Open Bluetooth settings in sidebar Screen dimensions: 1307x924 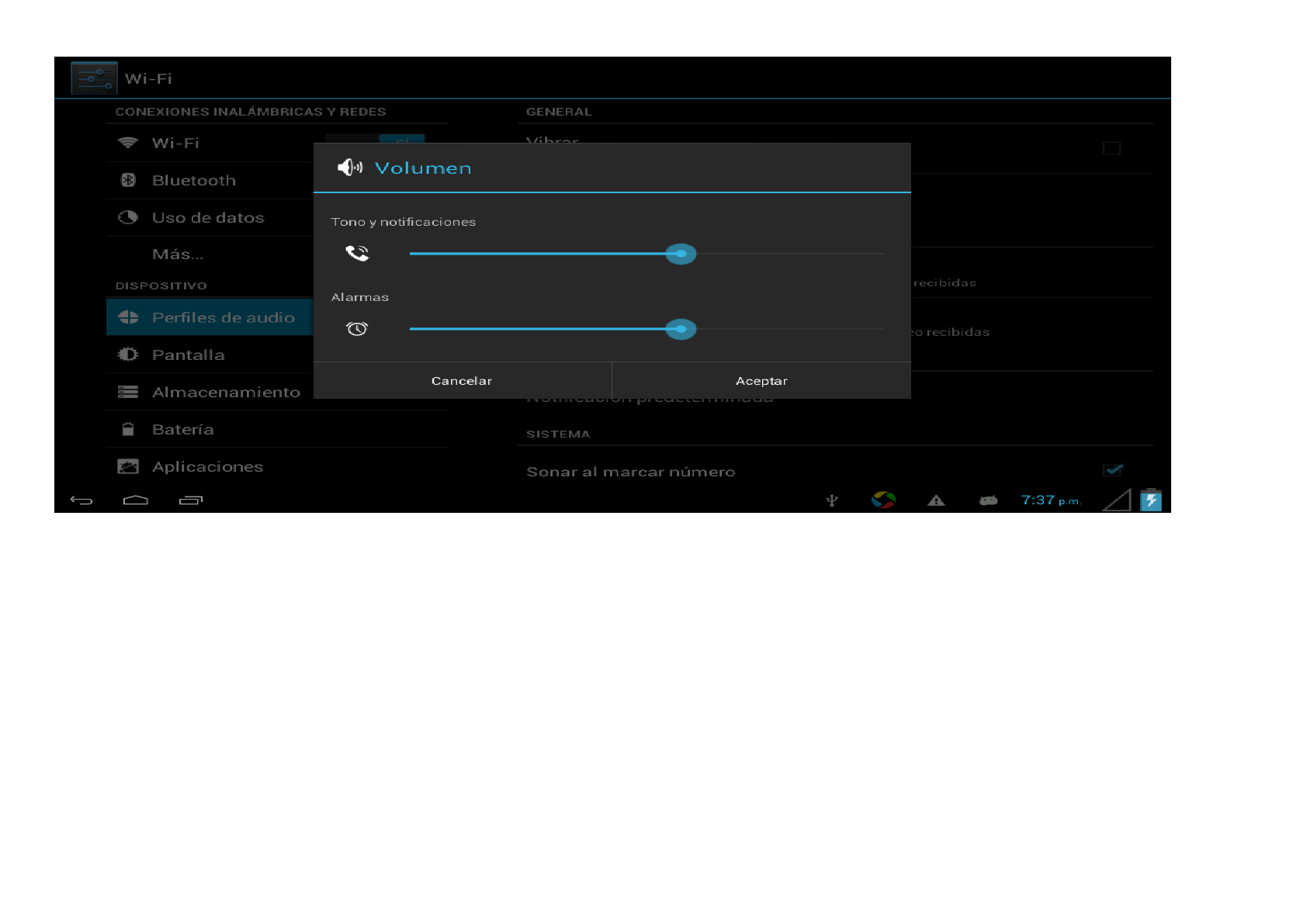(x=210, y=180)
